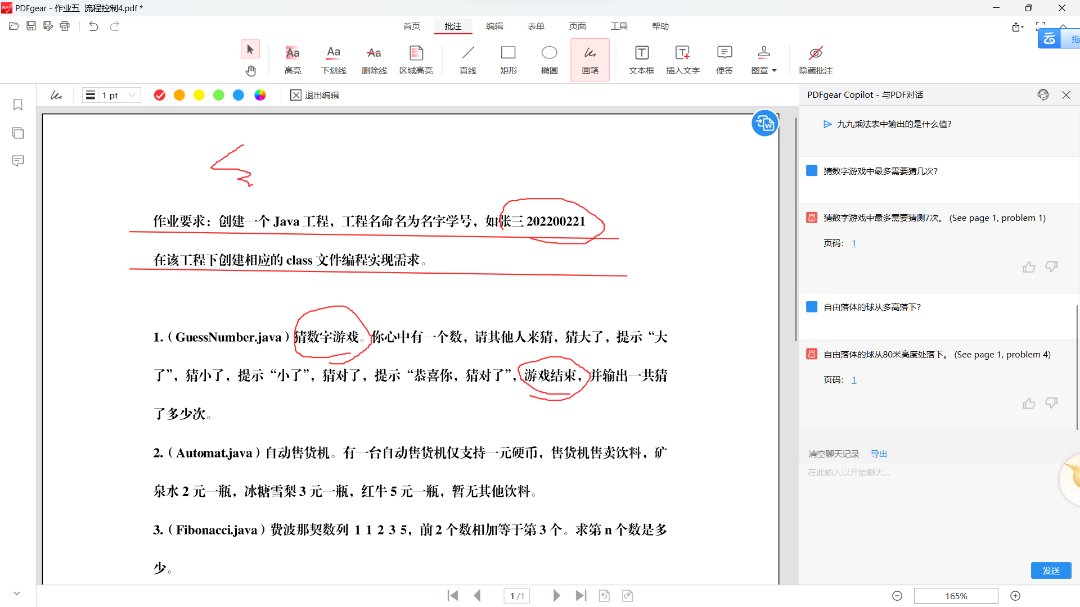Select the 下划线 underline tool
Viewport: 1080px width, 607px height.
(333, 58)
